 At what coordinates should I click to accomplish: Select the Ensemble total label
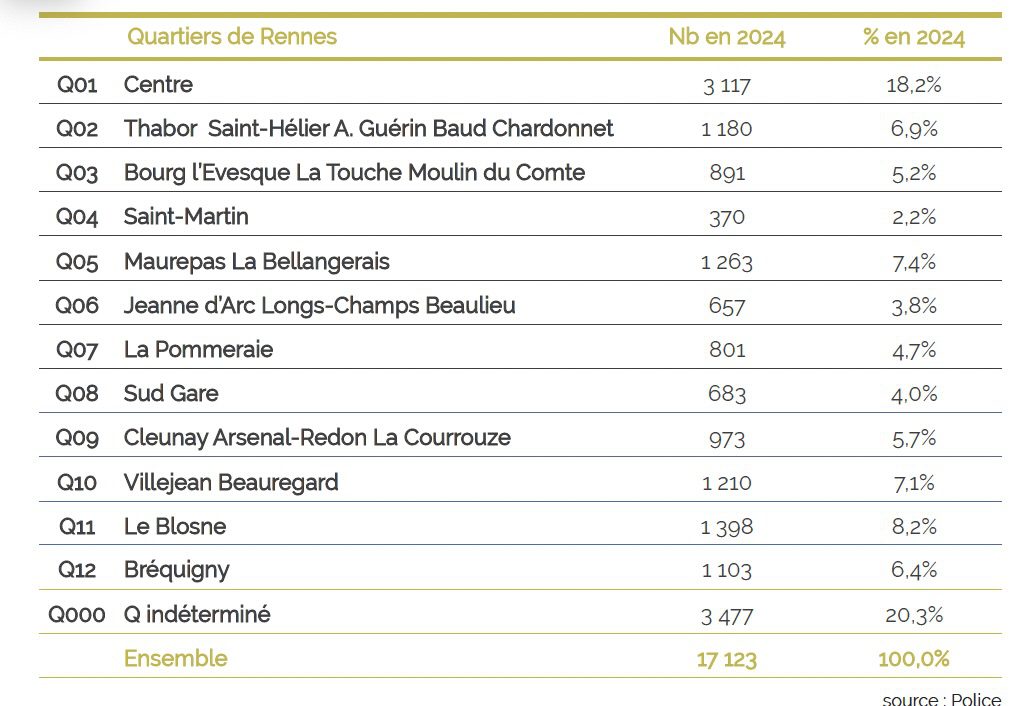pos(175,658)
